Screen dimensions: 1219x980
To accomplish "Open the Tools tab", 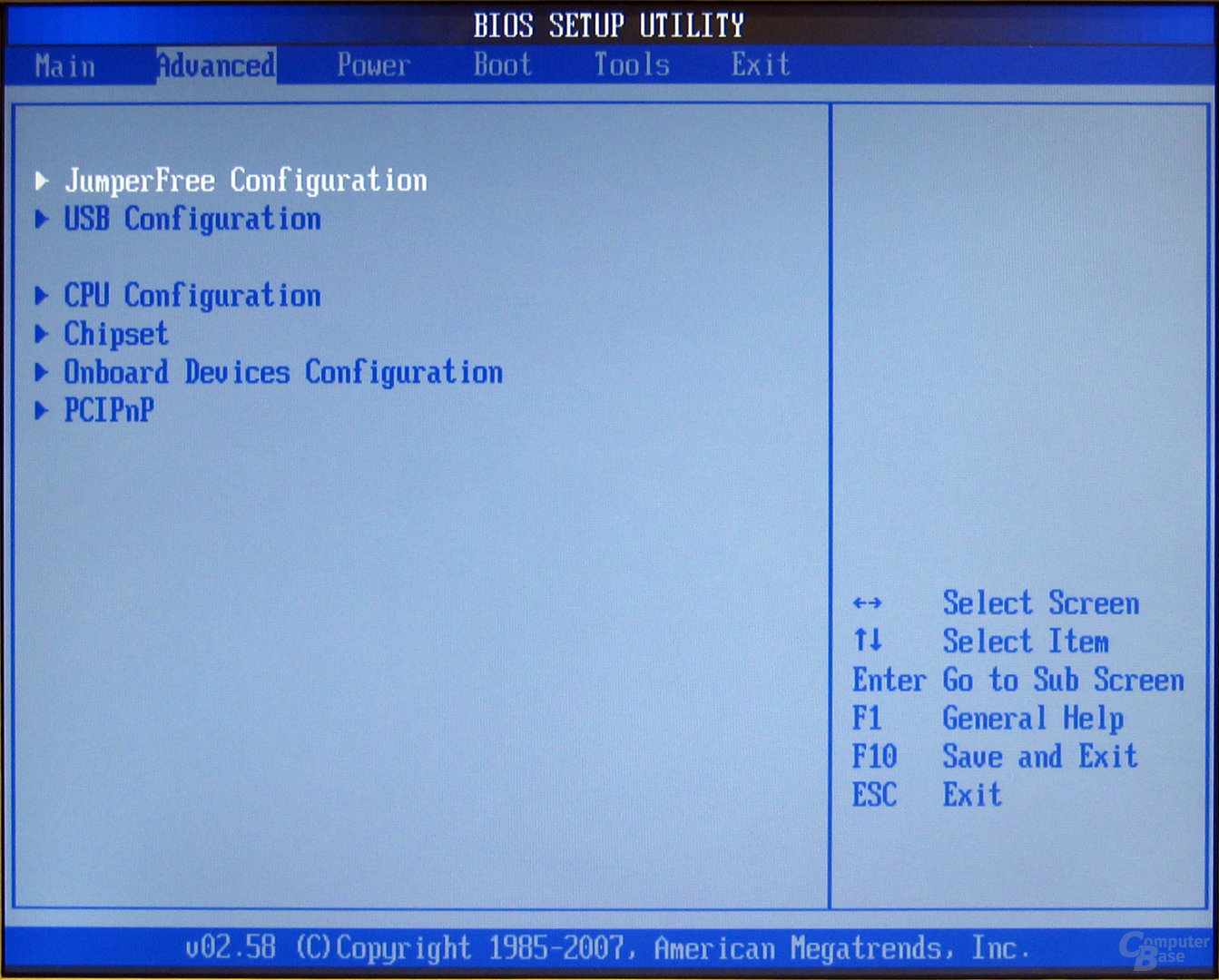I will (x=632, y=65).
